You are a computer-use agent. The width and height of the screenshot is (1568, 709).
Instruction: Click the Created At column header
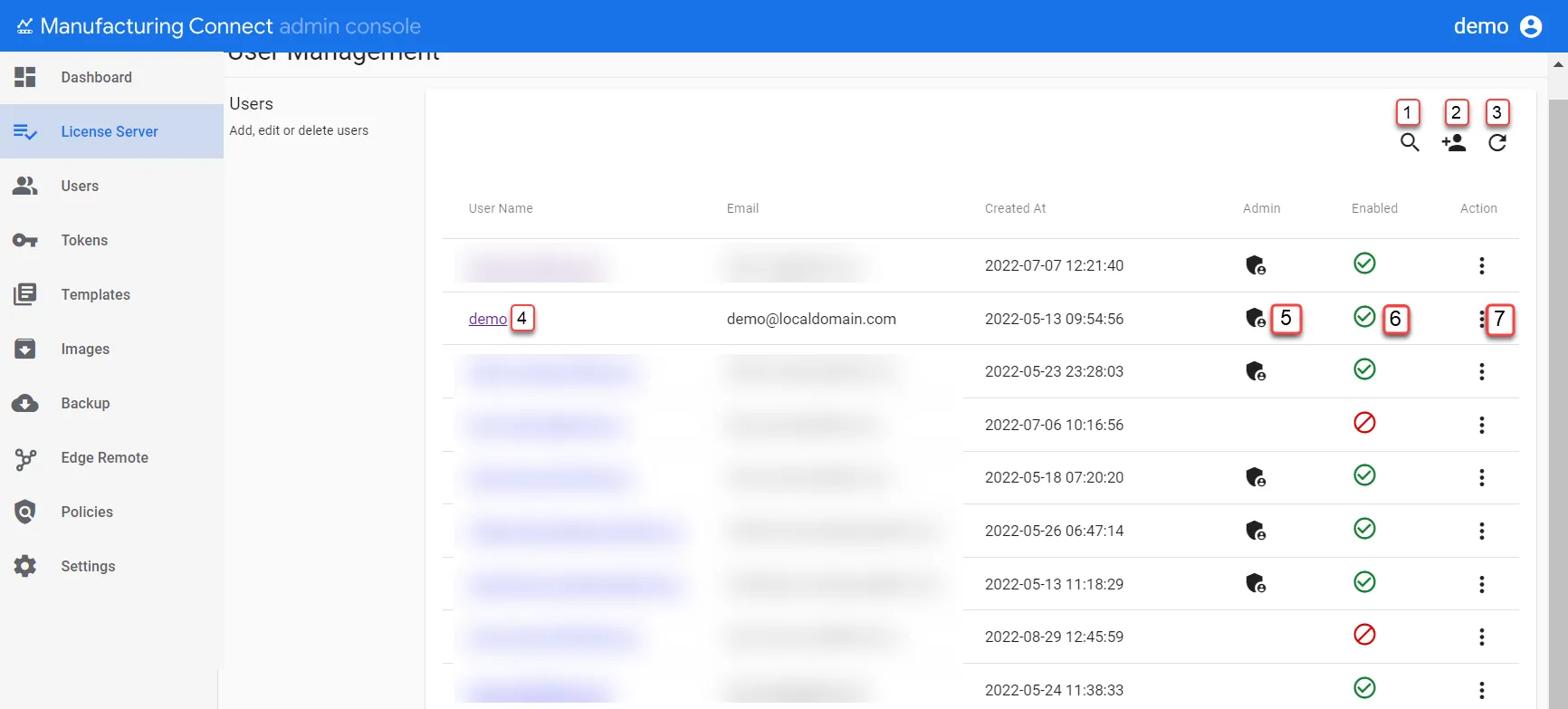1015,208
